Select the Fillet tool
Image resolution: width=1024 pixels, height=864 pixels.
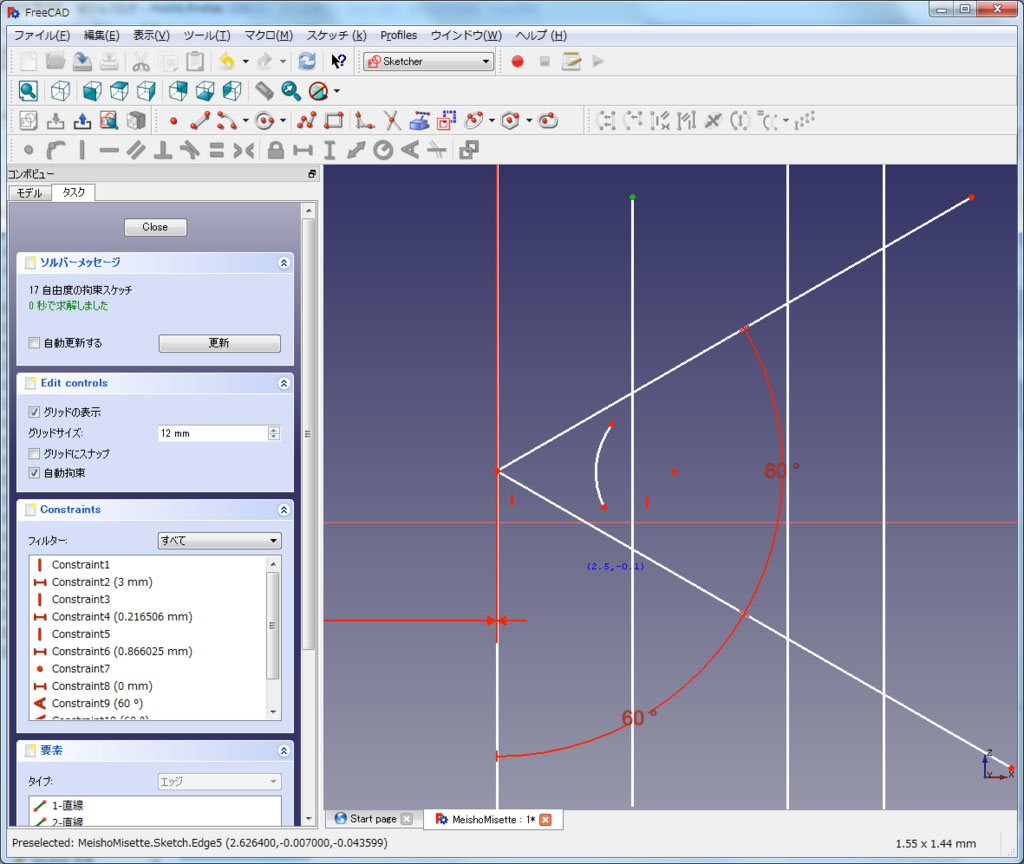(364, 121)
